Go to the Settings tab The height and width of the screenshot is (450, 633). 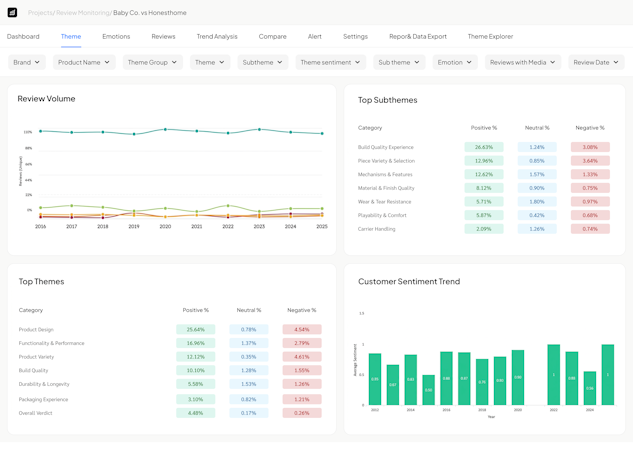click(x=355, y=36)
